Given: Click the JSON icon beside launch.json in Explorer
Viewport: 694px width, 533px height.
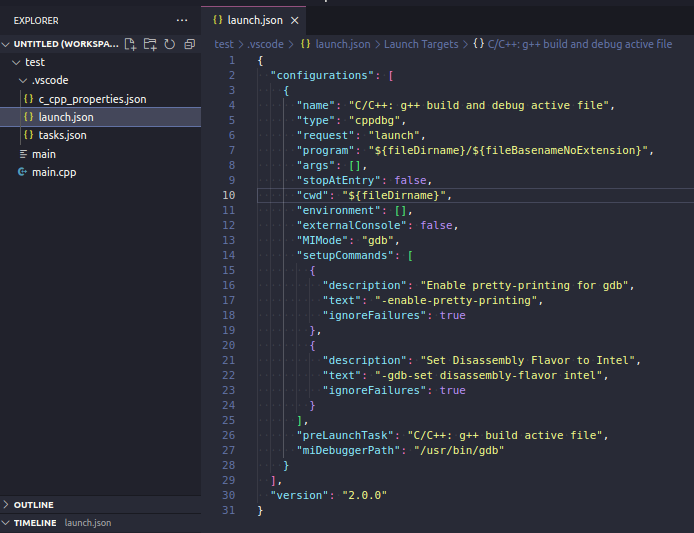Looking at the screenshot, I should pyautogui.click(x=28, y=116).
